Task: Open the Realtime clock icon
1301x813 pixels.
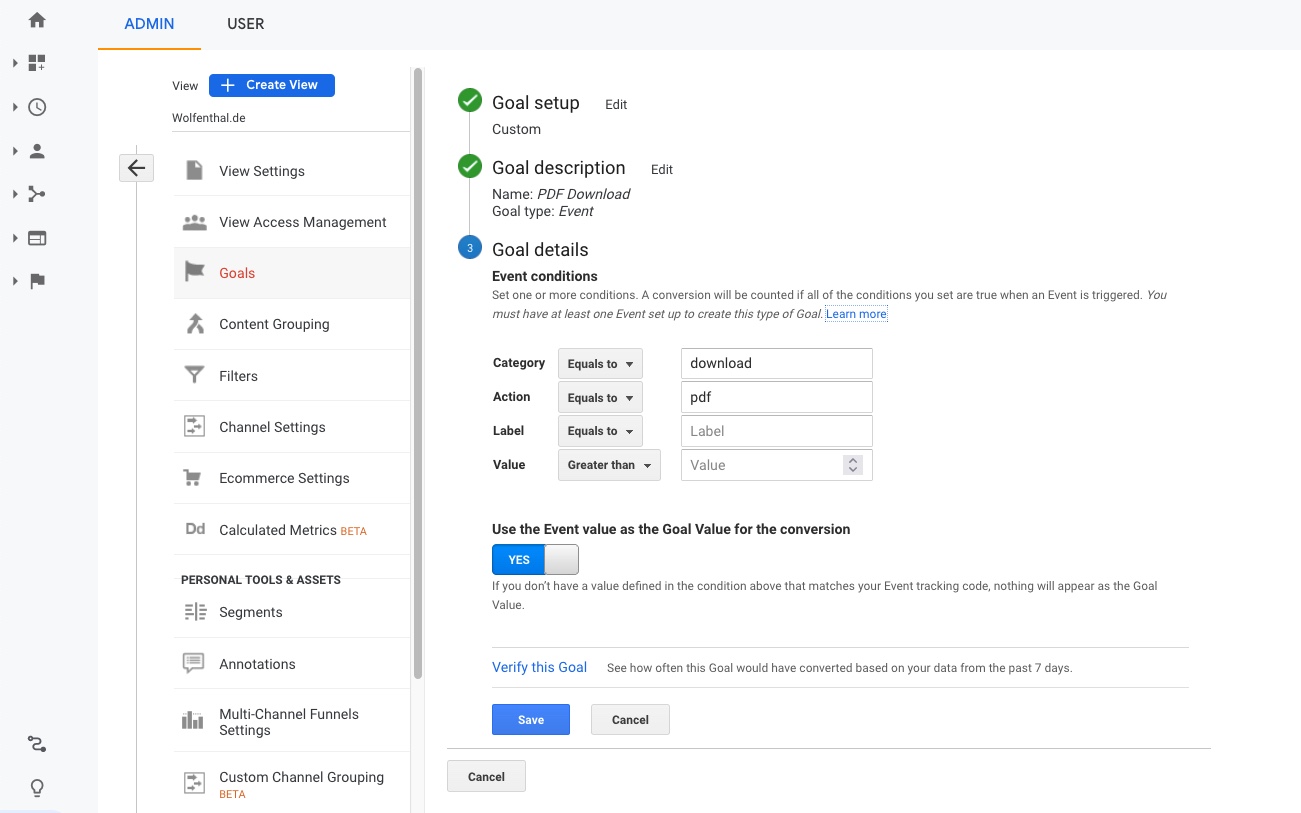Action: 37,107
